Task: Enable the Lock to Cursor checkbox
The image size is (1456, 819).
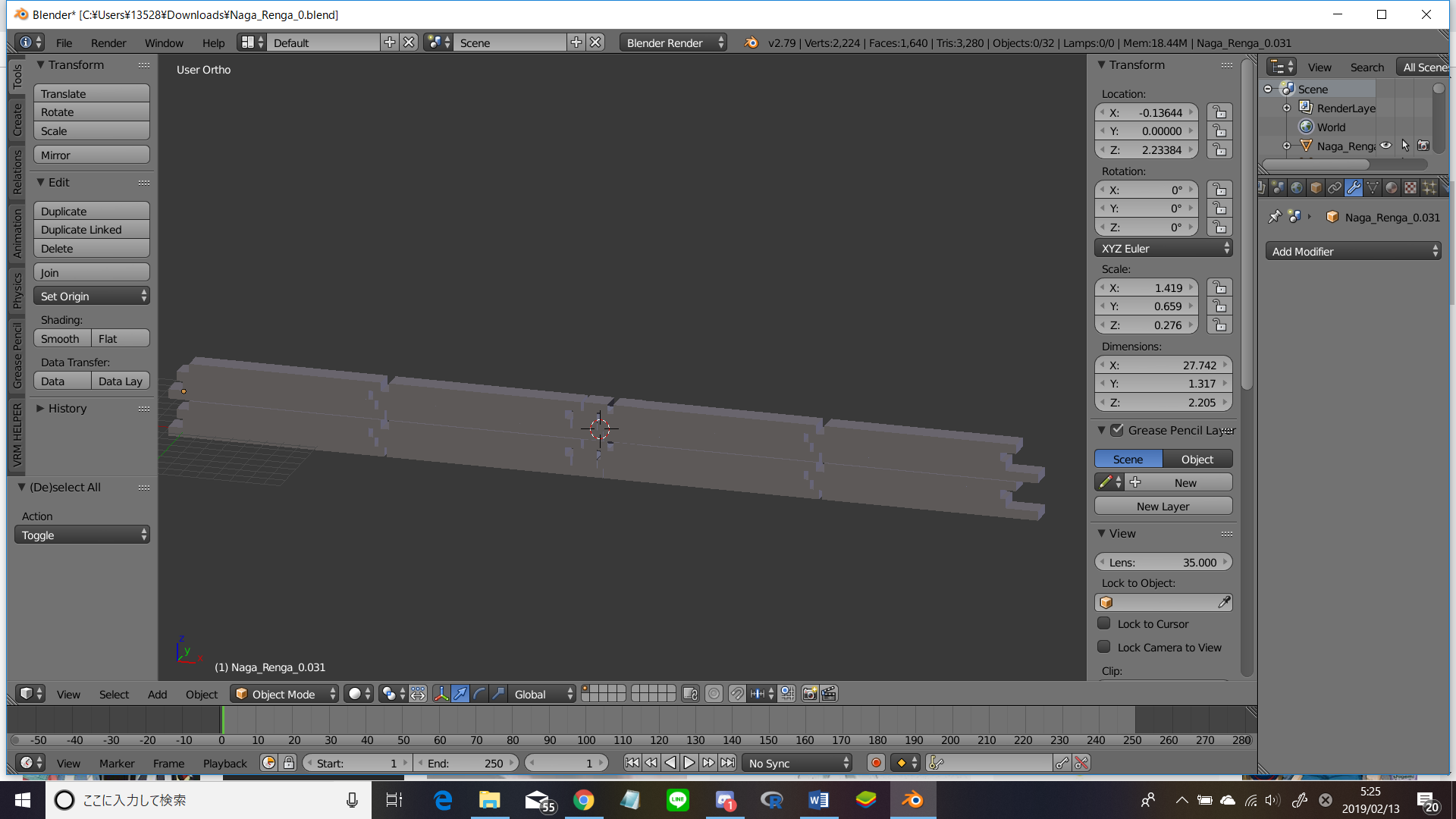Action: point(1104,623)
